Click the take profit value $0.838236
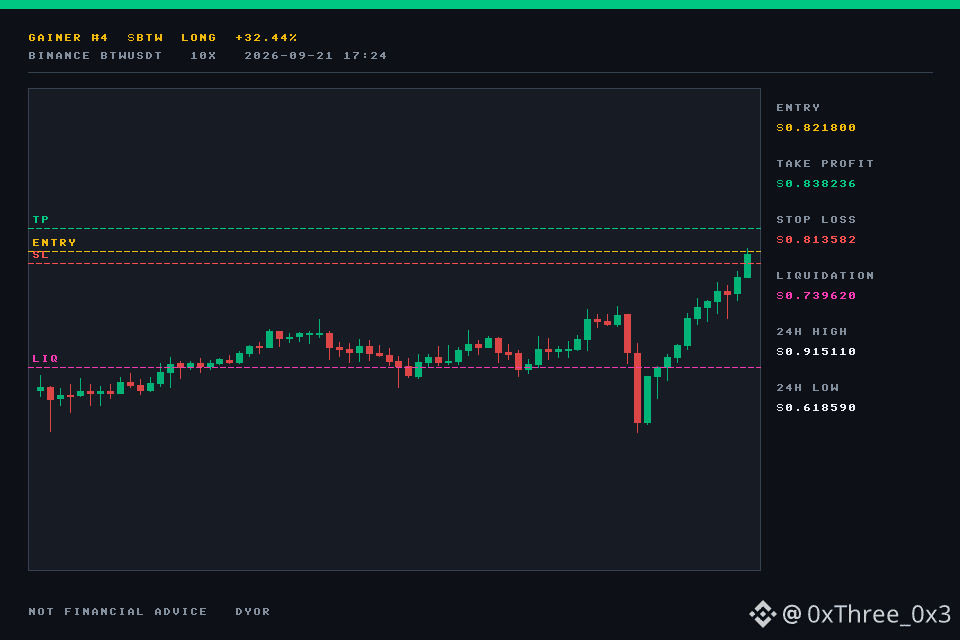The image size is (960, 640). click(x=816, y=184)
